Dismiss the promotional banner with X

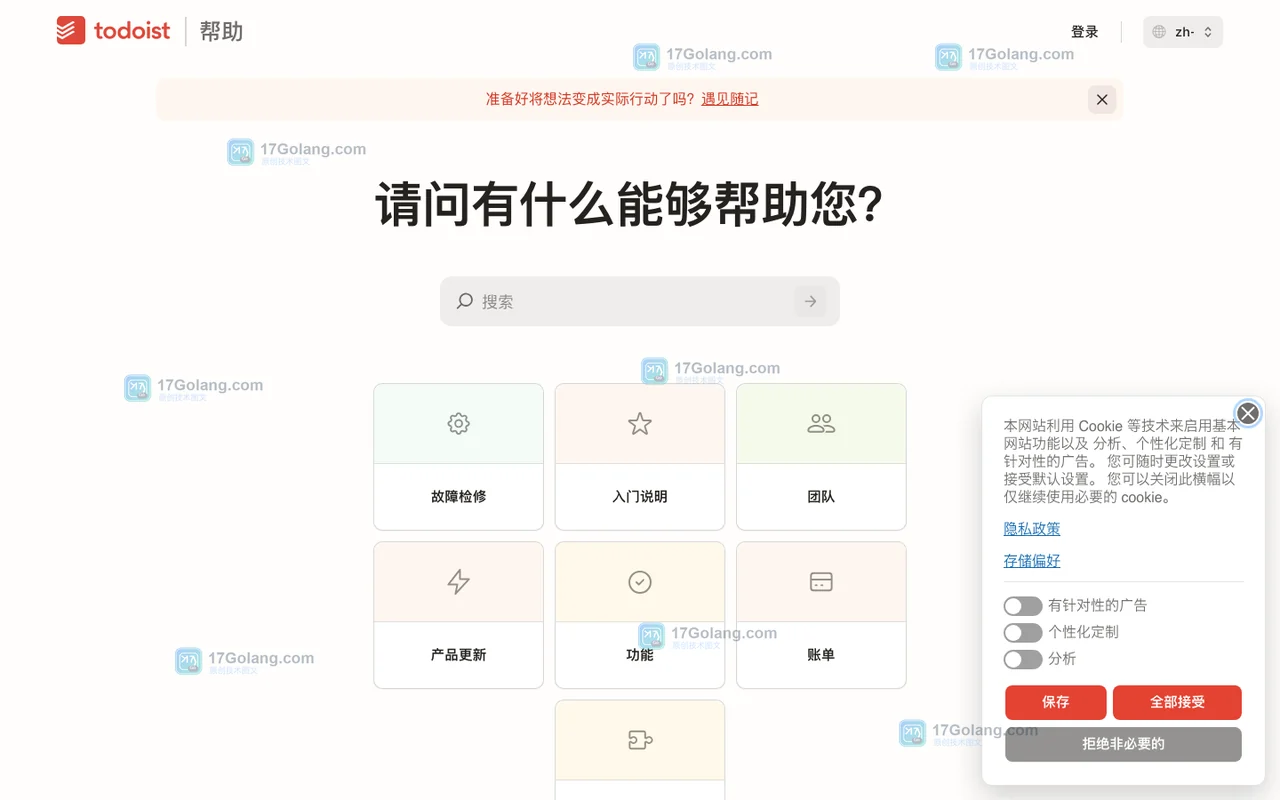pyautogui.click(x=1102, y=99)
